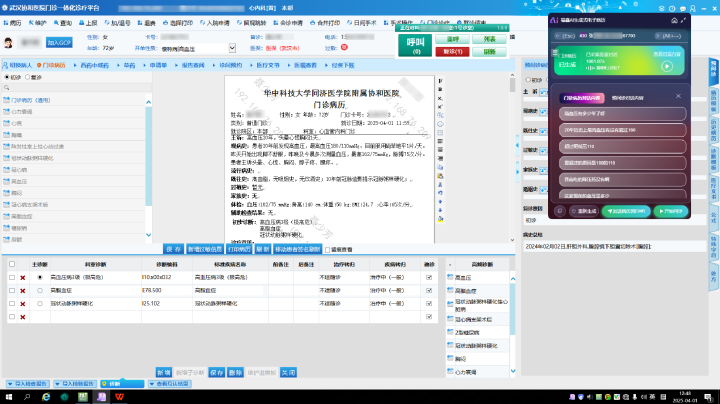
Task: Click the 关闭 button below diagnosis table
Action: (288, 372)
